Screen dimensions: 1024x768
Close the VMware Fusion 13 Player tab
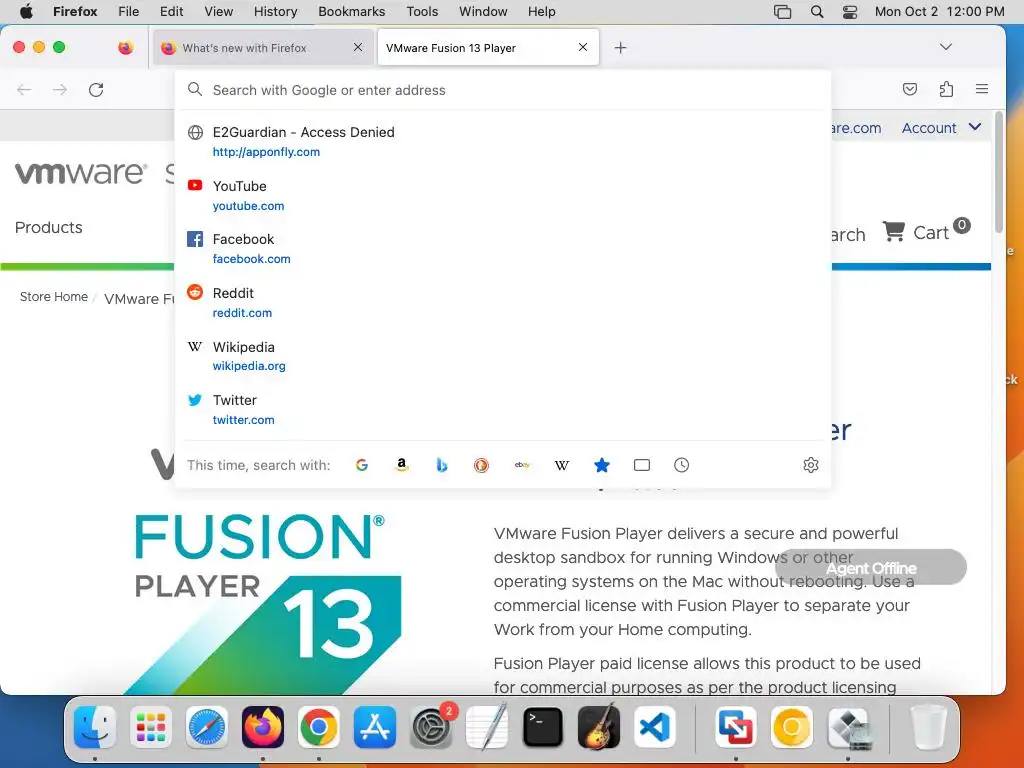coord(583,47)
